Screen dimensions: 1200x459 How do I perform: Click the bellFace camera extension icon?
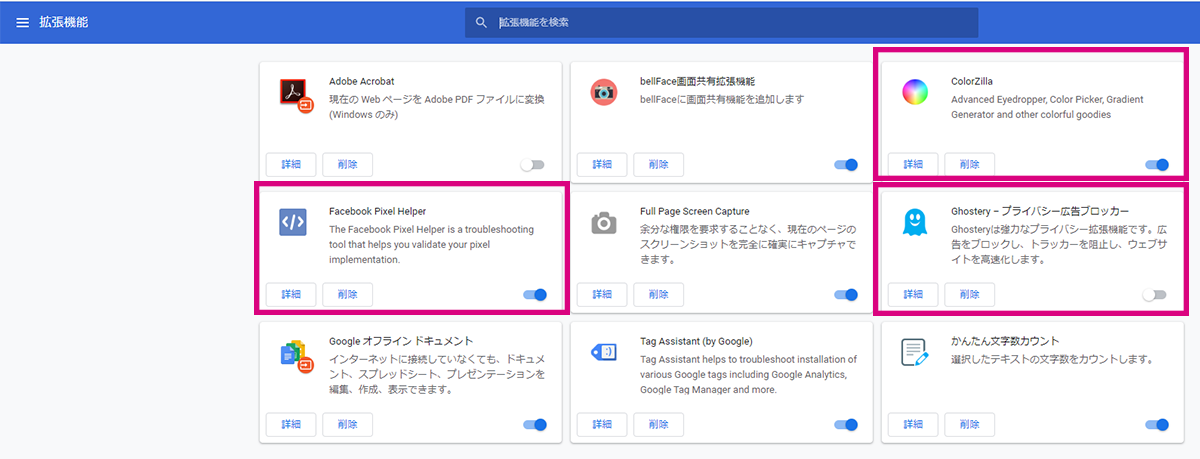603,92
